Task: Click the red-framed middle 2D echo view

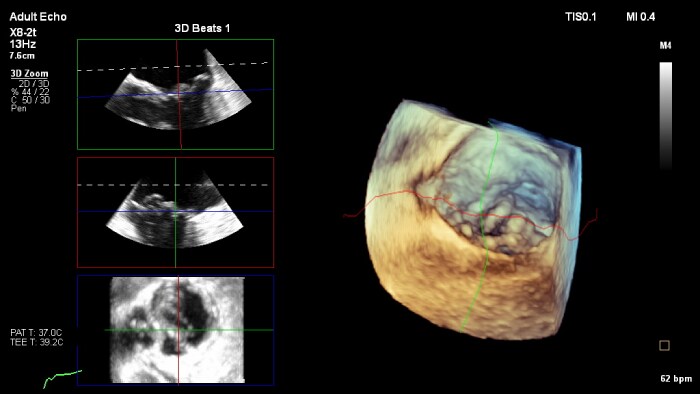Action: (x=175, y=212)
